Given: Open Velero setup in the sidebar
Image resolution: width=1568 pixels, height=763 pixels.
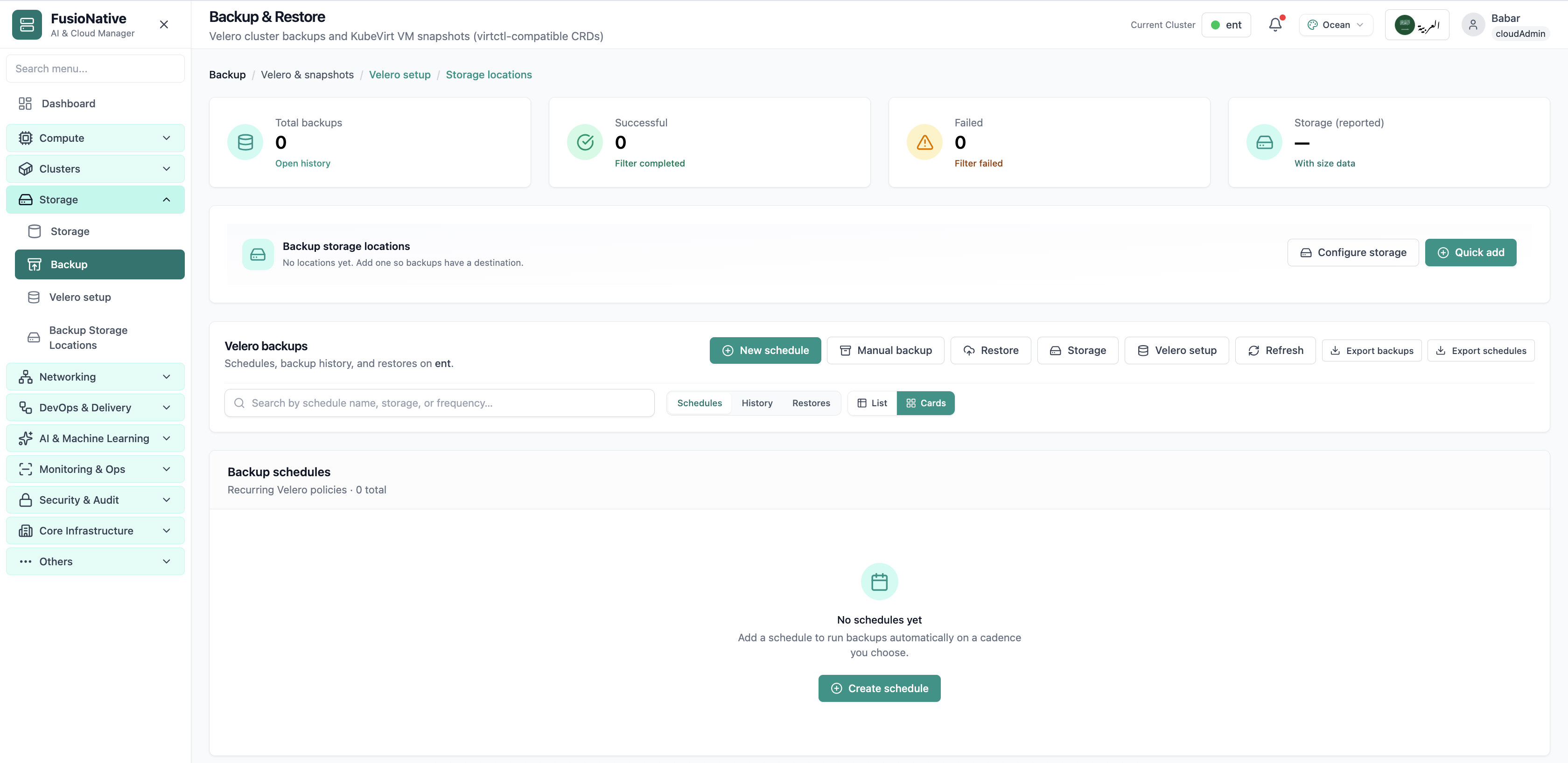Looking at the screenshot, I should click(100, 297).
